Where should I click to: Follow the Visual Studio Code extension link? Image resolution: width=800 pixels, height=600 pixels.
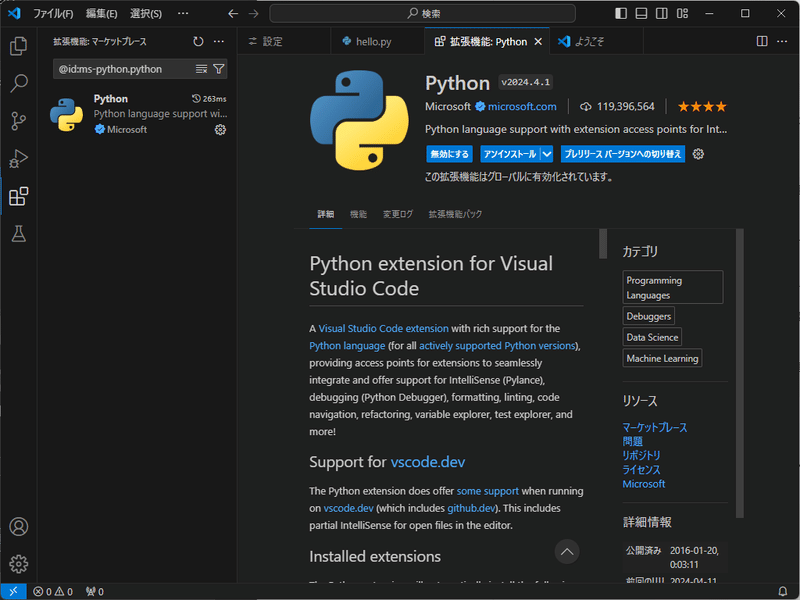(384, 329)
